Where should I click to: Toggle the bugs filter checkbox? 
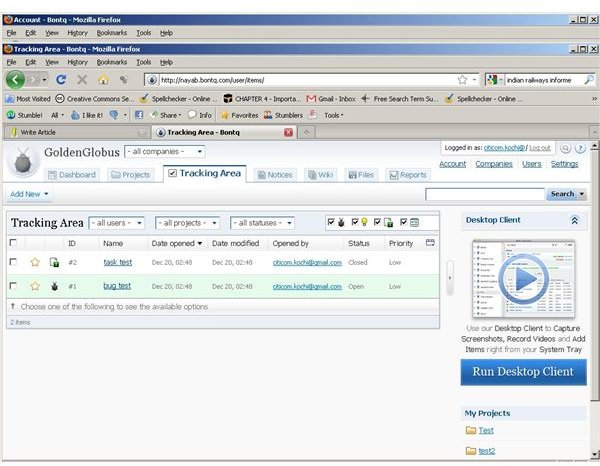tap(331, 222)
